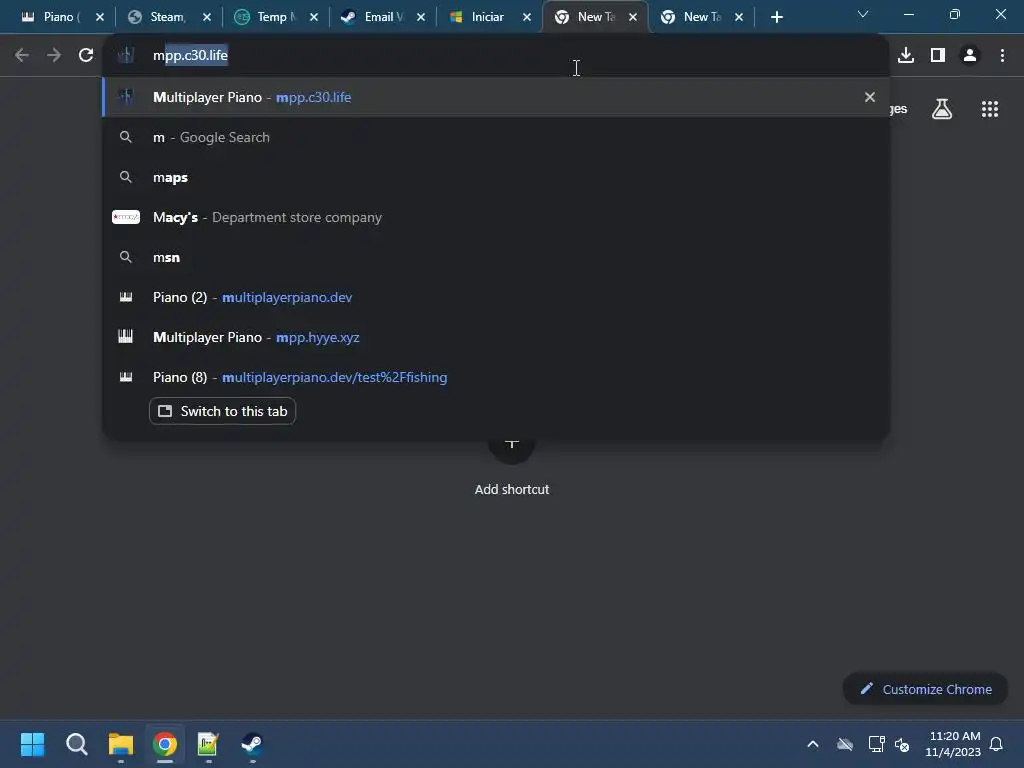The image size is (1024, 768).
Task: Close the Iniciar tab
Action: (526, 17)
